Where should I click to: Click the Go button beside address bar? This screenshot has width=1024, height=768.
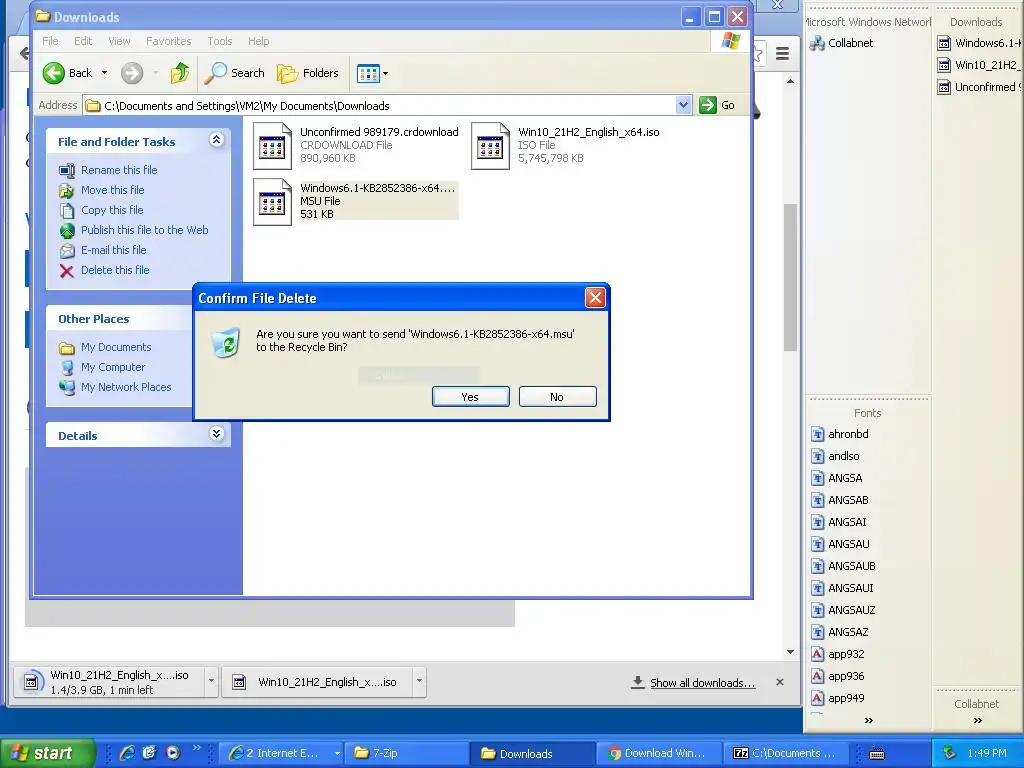click(x=717, y=105)
